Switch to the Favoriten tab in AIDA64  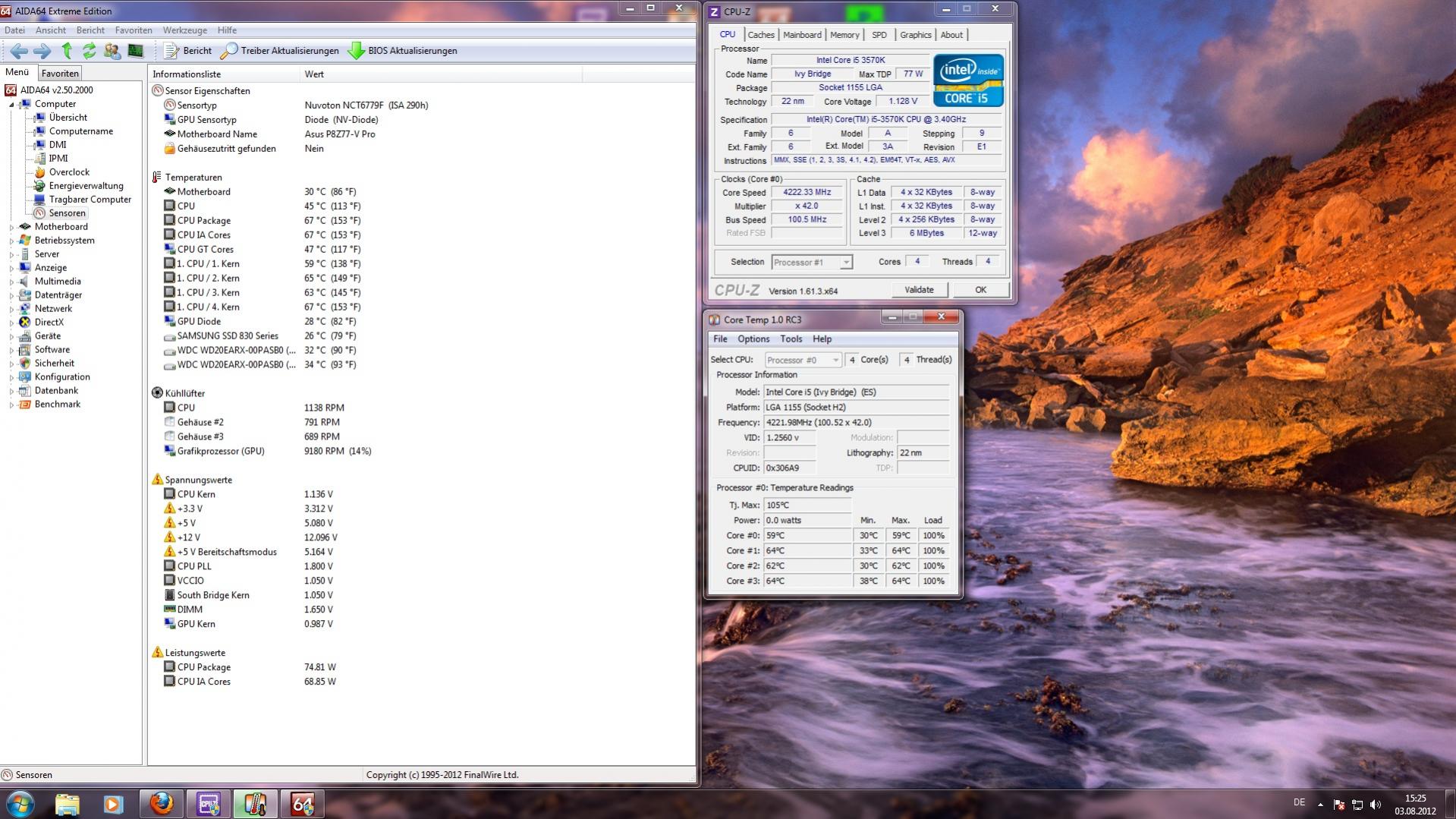pyautogui.click(x=60, y=74)
